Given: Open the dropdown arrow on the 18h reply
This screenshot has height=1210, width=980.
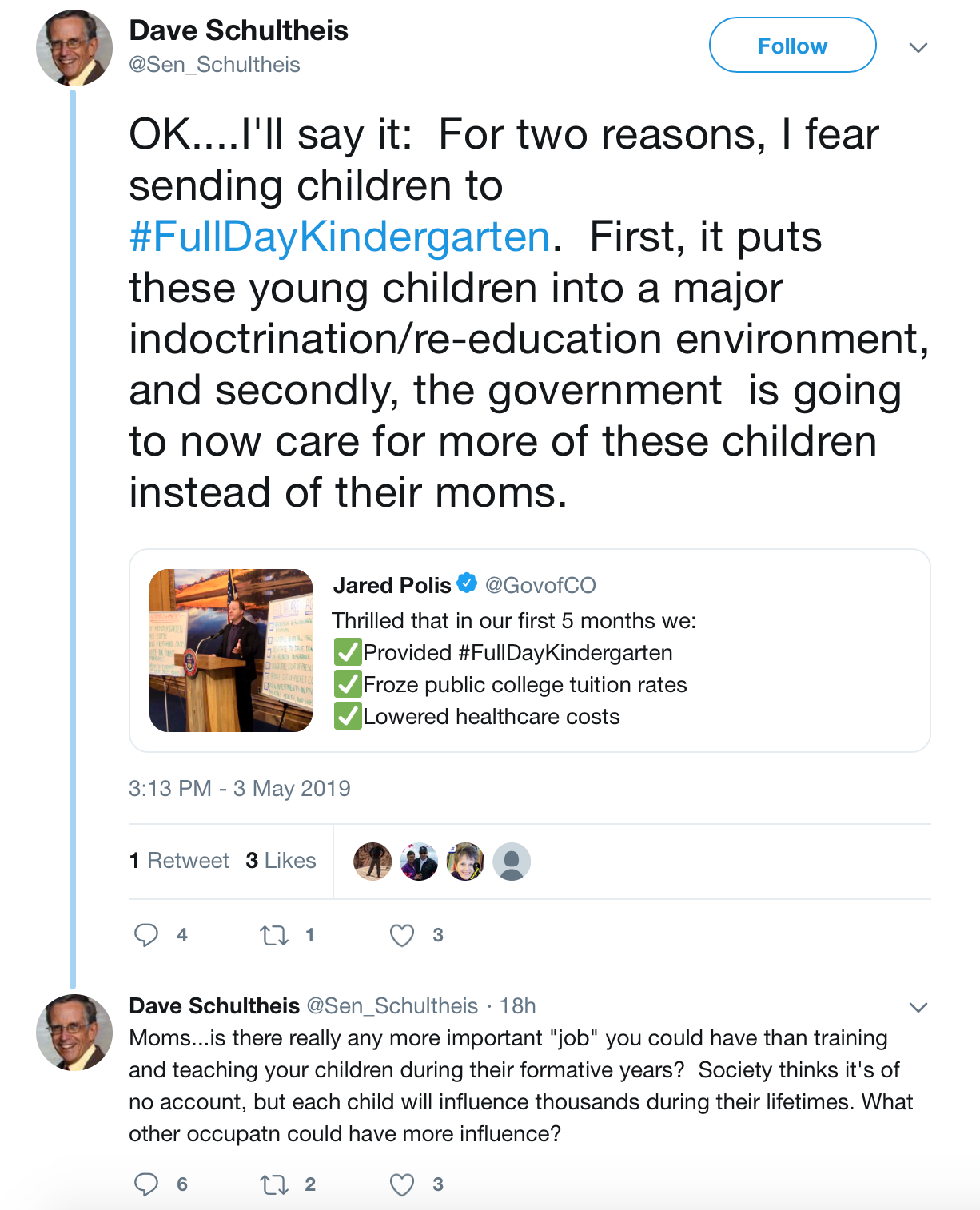Looking at the screenshot, I should coord(918,1007).
